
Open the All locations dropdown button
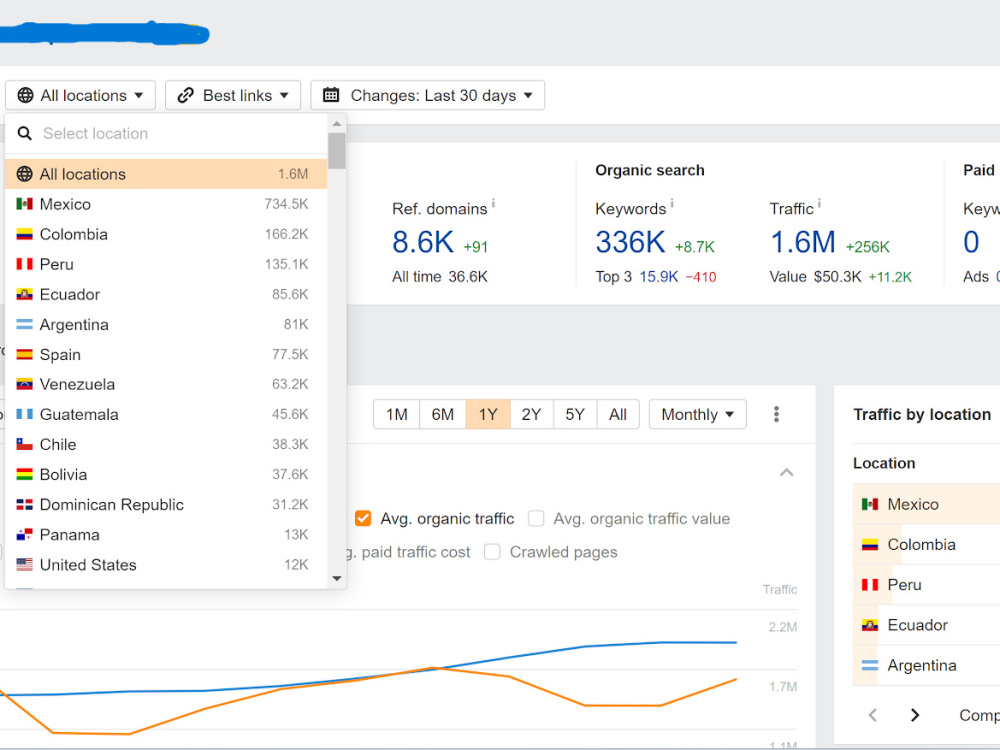[80, 95]
